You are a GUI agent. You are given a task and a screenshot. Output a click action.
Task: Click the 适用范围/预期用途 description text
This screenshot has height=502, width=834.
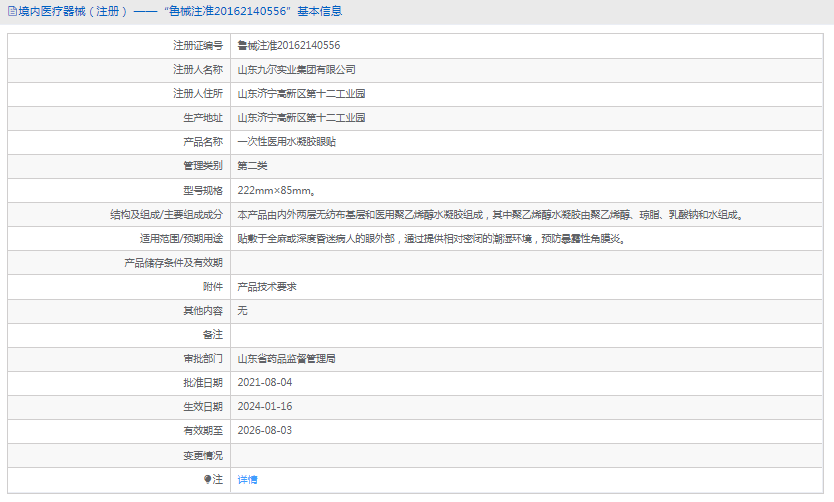pos(431,238)
